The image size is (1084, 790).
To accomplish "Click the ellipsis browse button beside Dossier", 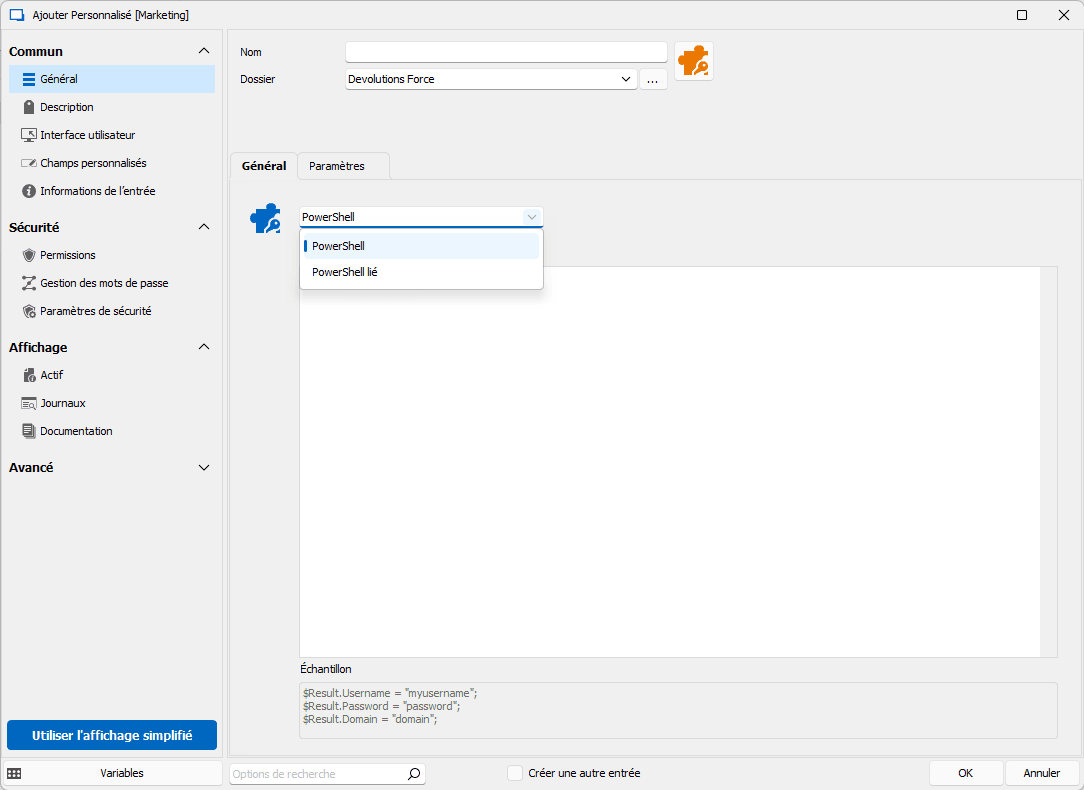I will click(x=653, y=80).
